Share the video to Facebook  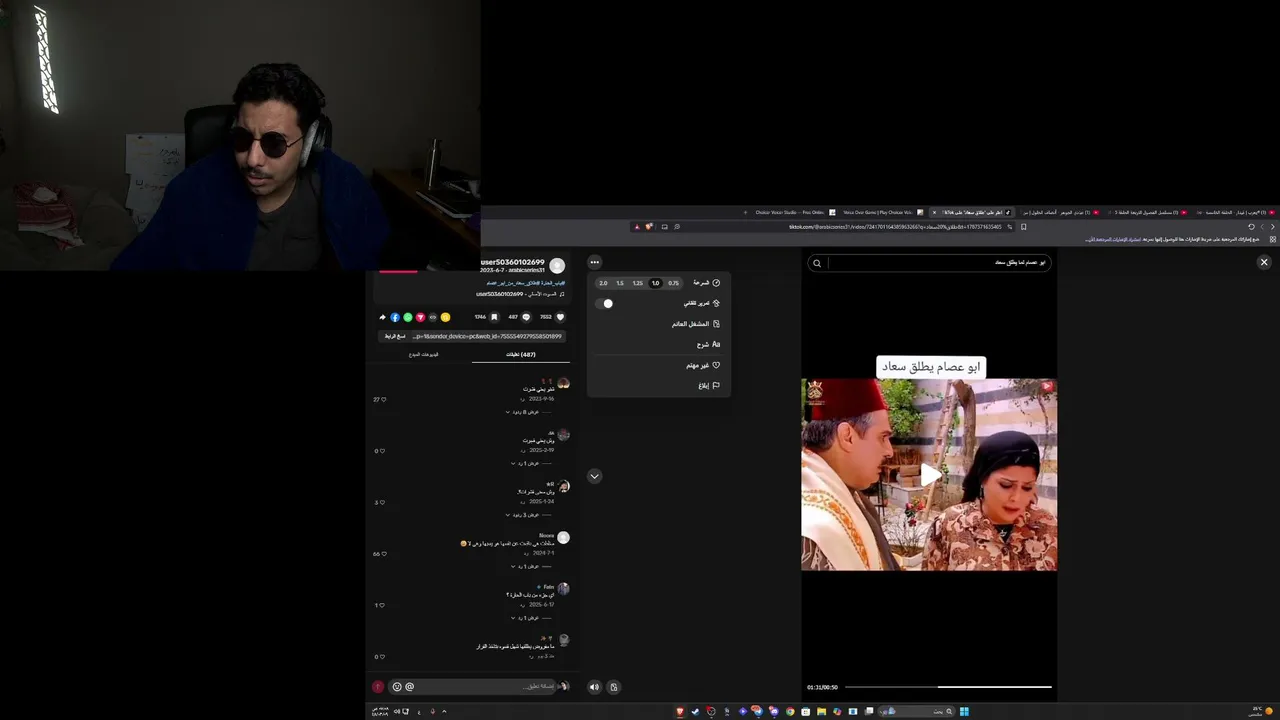coord(395,317)
